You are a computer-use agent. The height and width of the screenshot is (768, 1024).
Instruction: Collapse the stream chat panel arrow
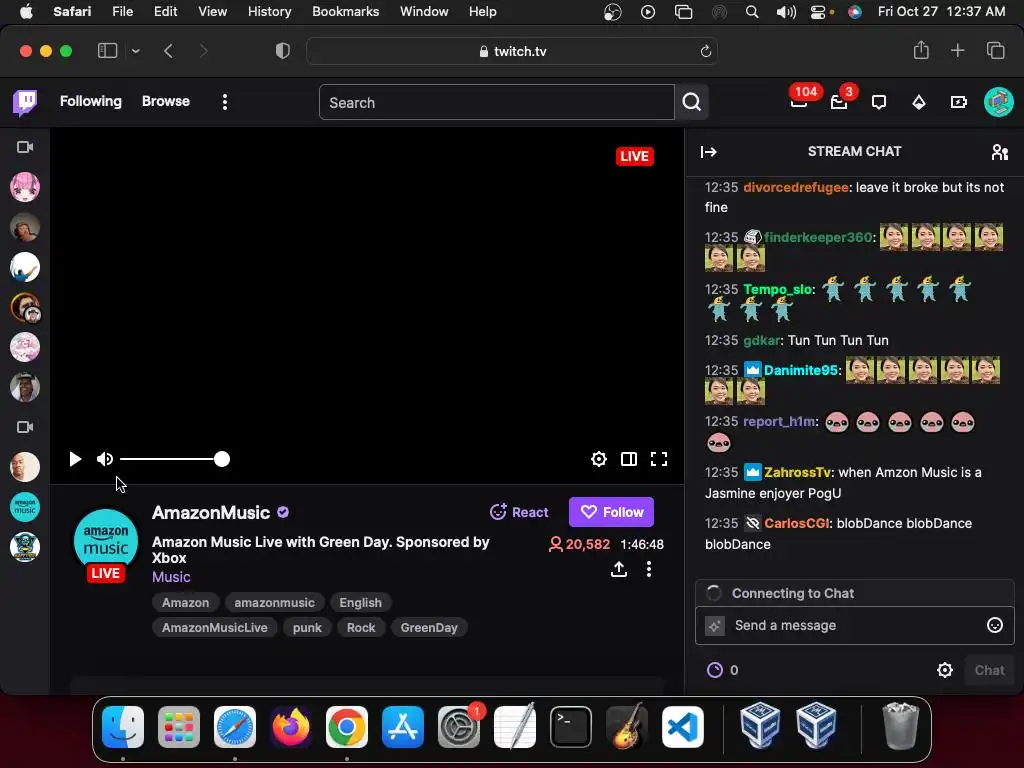point(709,152)
